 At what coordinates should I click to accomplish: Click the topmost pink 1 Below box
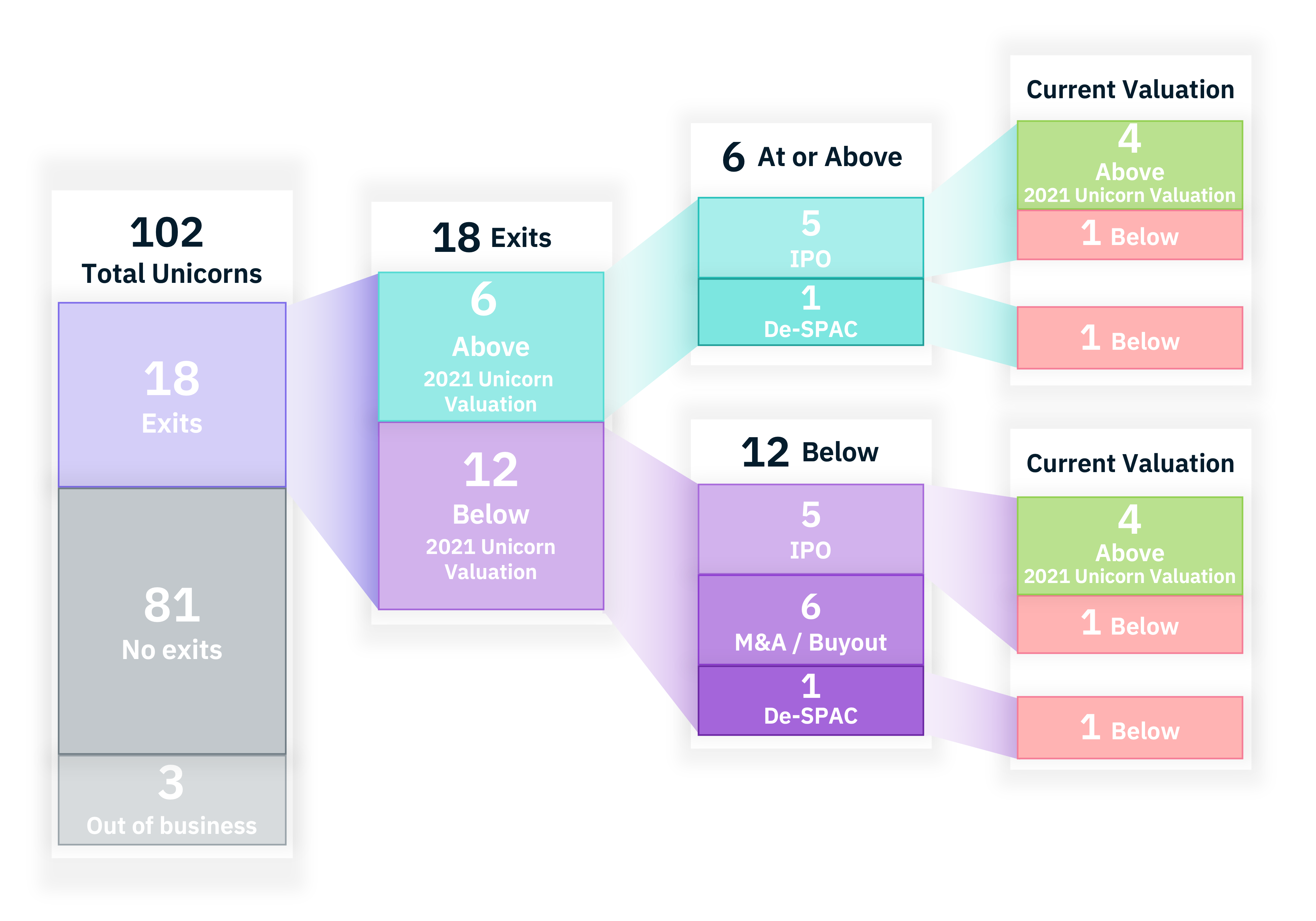(x=1130, y=235)
